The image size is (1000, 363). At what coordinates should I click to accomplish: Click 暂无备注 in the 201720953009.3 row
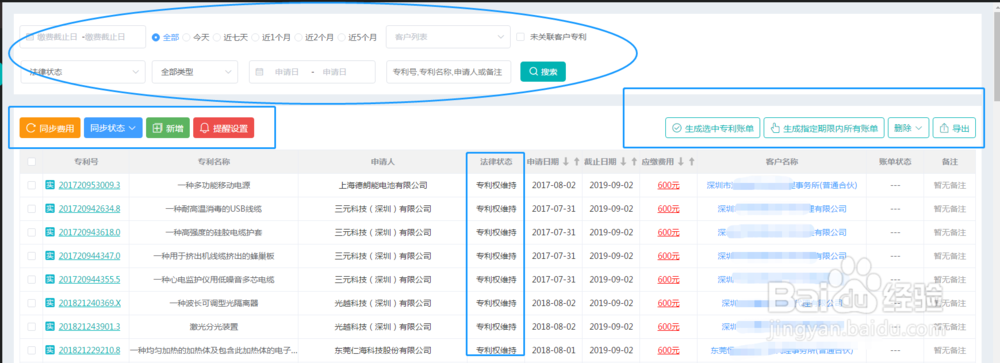point(950,186)
